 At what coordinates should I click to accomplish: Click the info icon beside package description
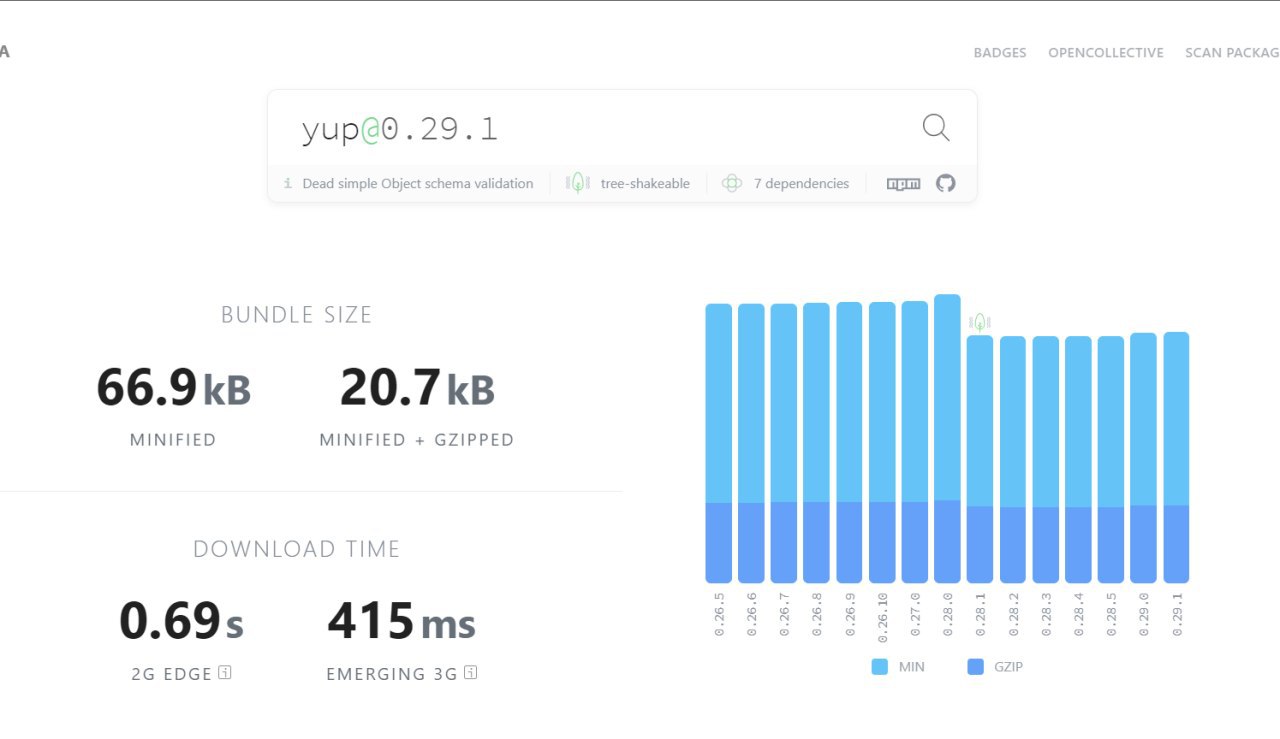(x=288, y=184)
